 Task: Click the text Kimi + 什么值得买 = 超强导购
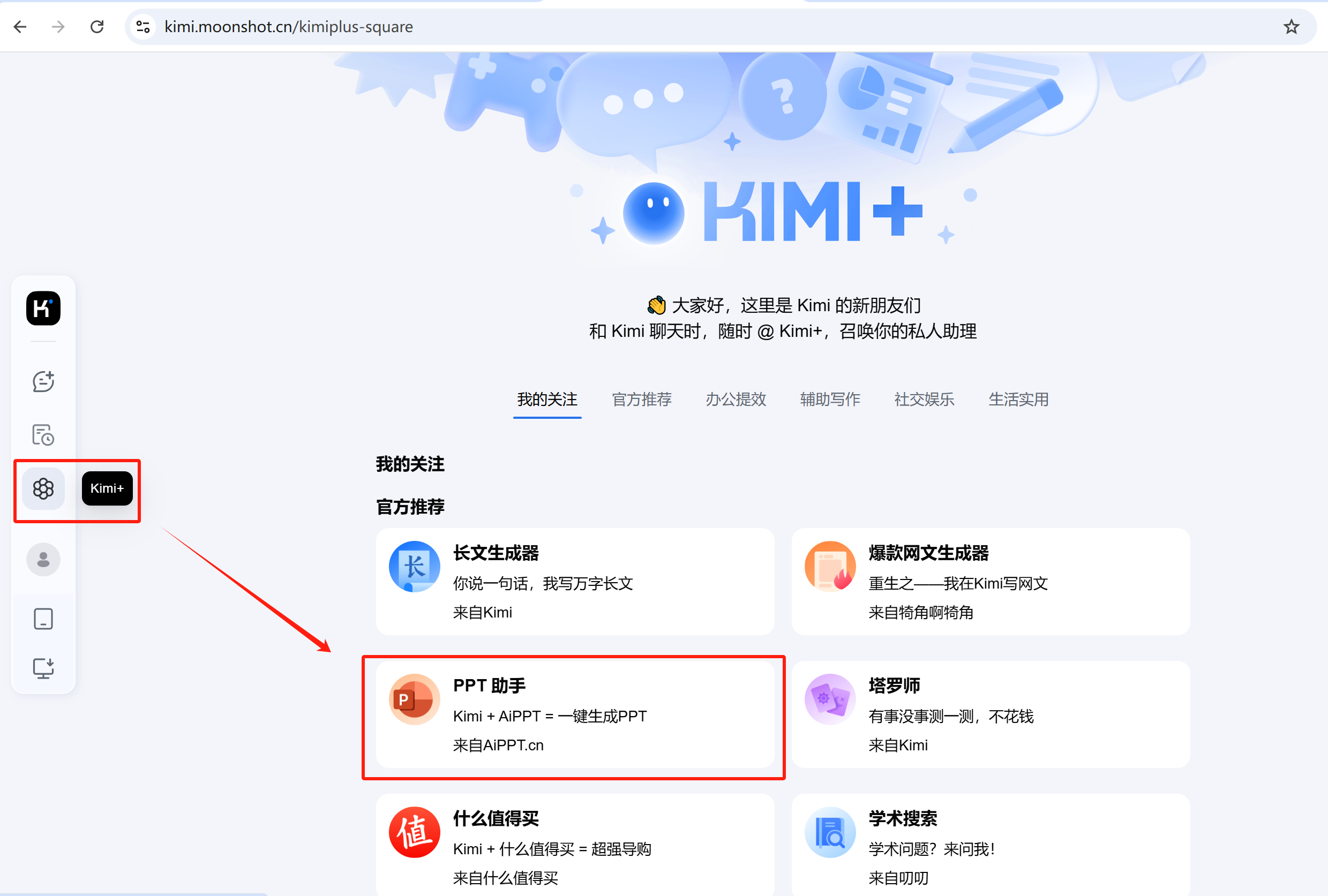pos(552,849)
